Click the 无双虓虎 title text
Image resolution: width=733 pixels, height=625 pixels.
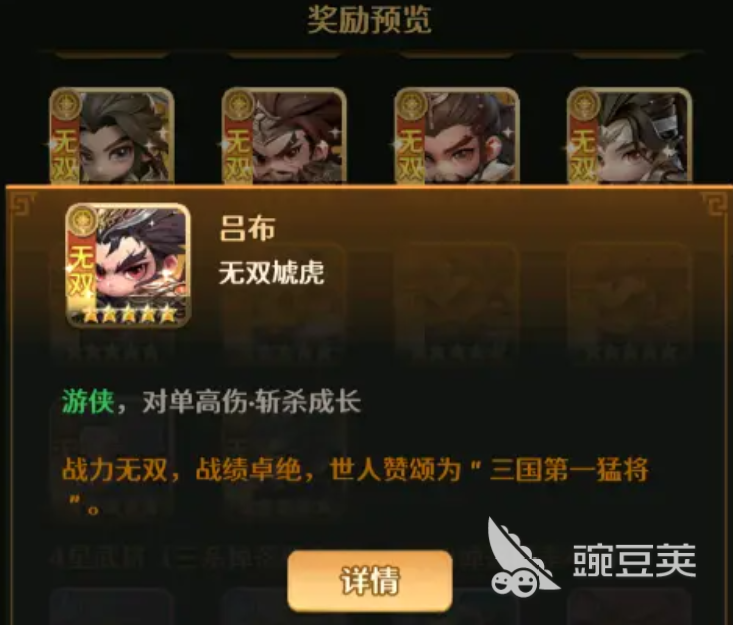point(272,272)
